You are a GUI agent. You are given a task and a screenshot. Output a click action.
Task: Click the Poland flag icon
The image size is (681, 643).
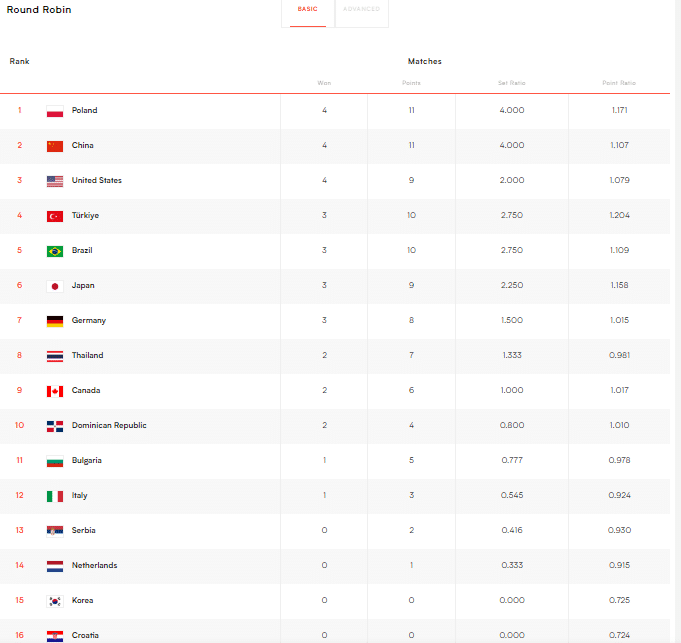[x=55, y=111]
